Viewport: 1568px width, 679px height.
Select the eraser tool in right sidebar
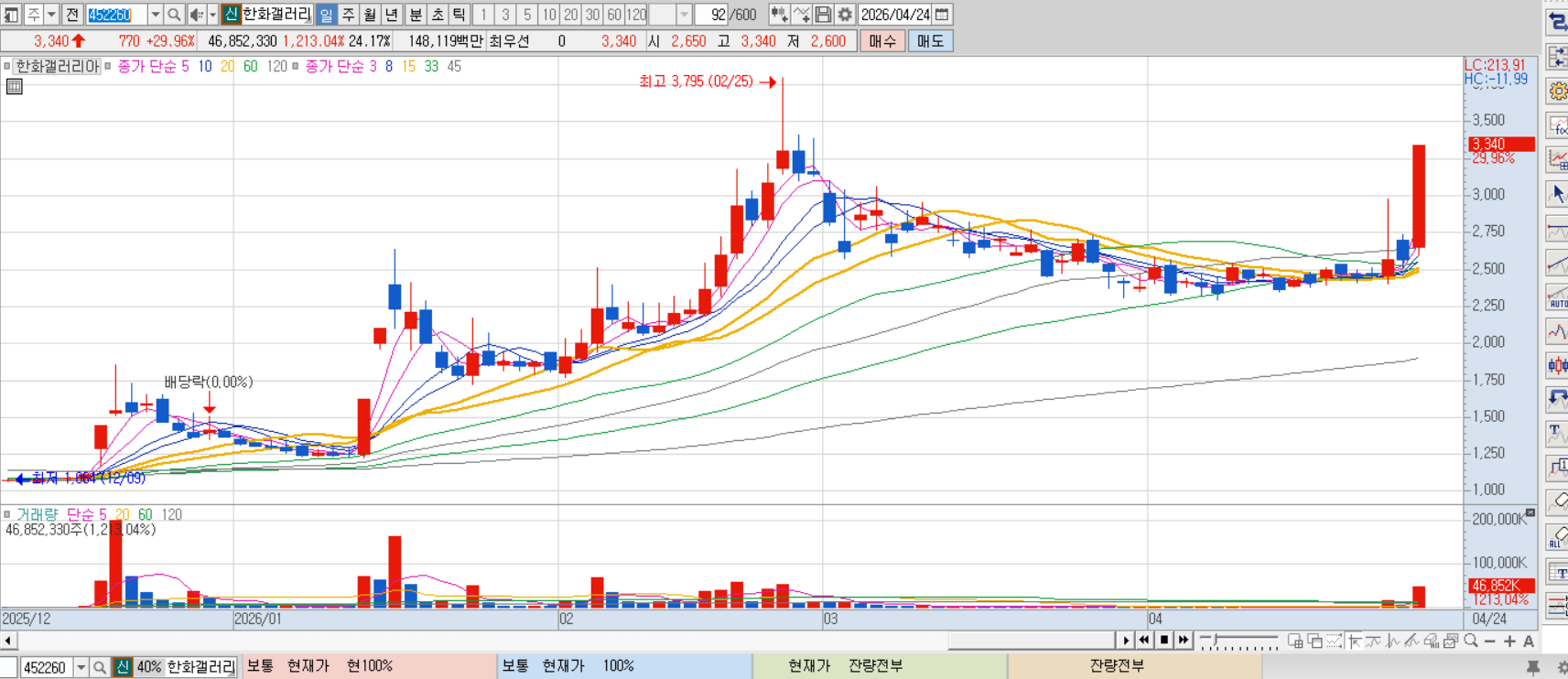coord(1556,501)
